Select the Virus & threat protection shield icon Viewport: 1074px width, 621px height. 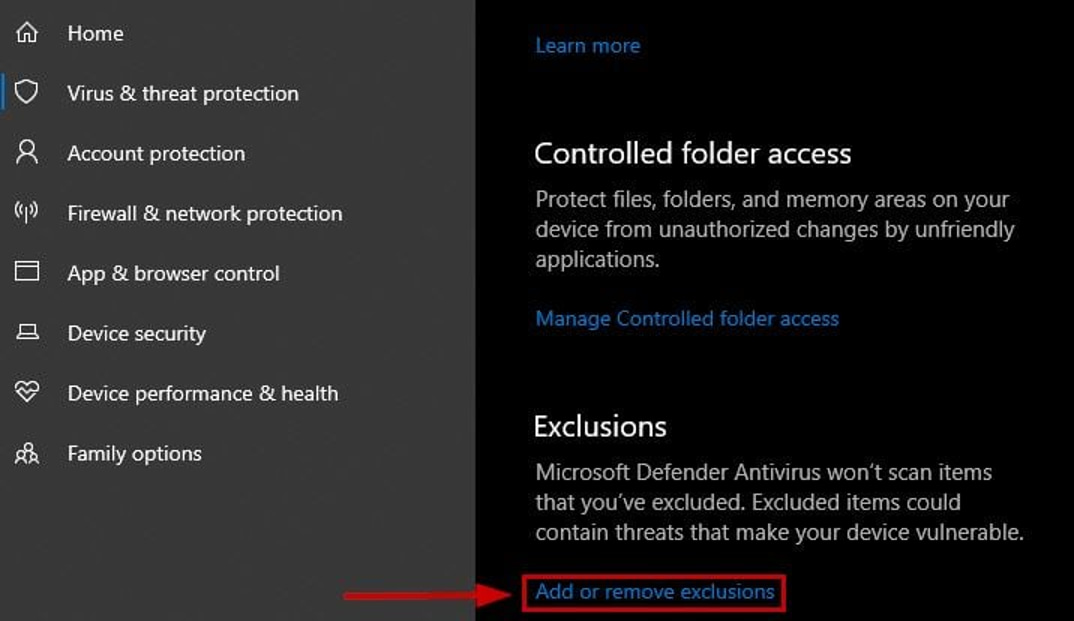27,93
